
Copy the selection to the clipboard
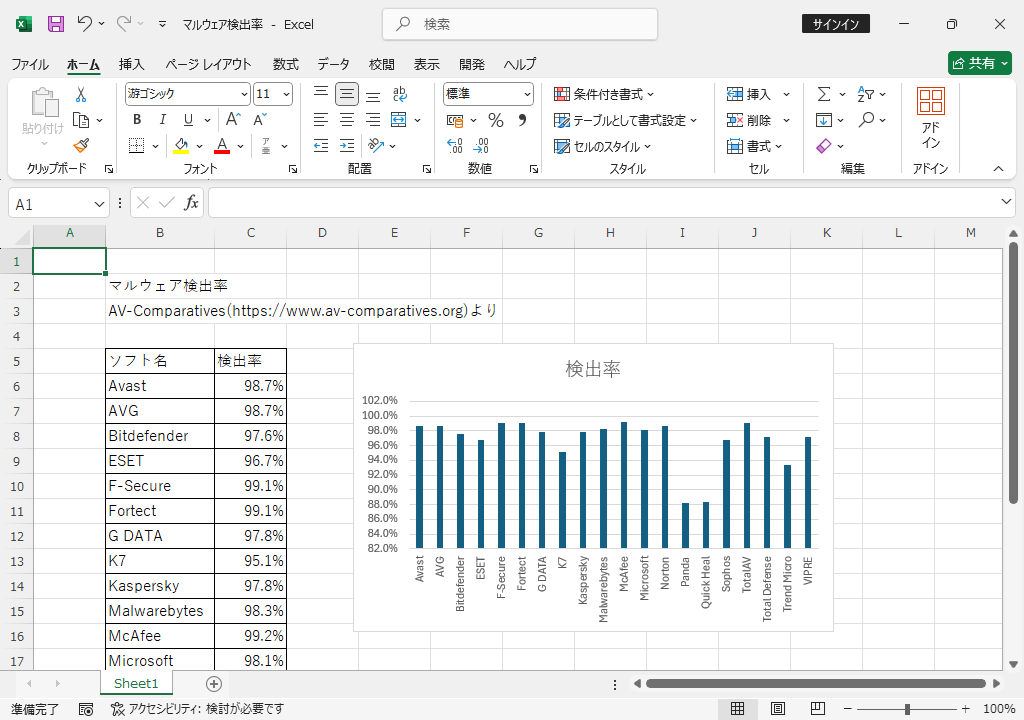[81, 120]
